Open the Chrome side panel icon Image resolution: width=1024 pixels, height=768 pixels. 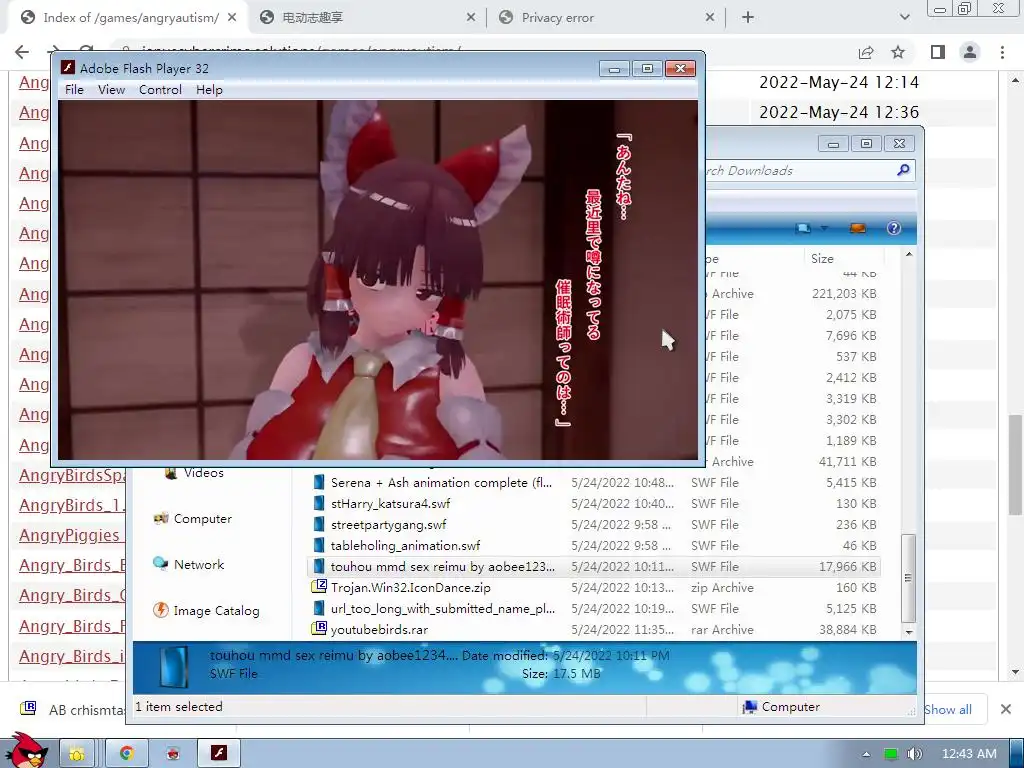coord(938,52)
